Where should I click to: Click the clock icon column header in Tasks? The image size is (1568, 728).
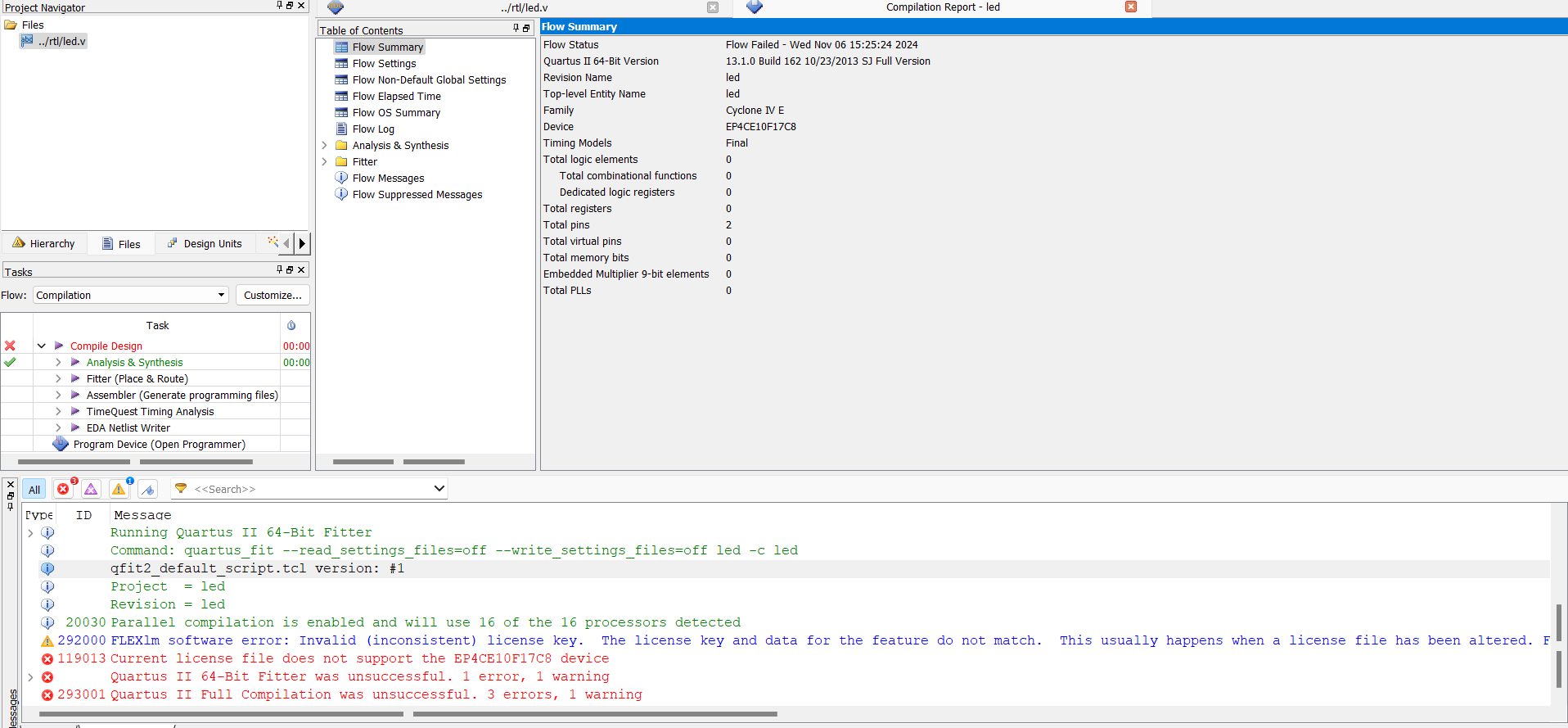(x=291, y=325)
